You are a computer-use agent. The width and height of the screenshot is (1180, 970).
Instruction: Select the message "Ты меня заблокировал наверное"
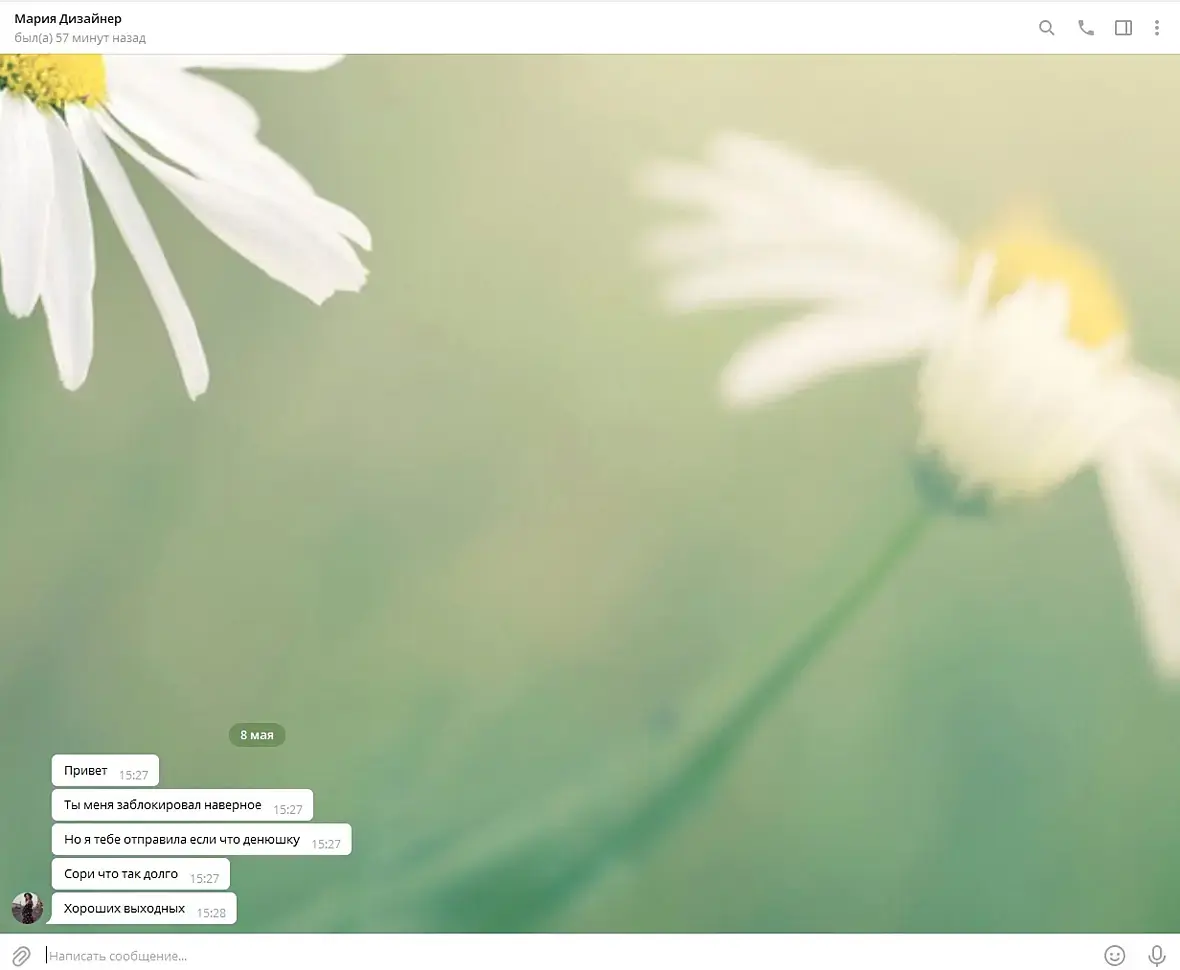(x=182, y=805)
